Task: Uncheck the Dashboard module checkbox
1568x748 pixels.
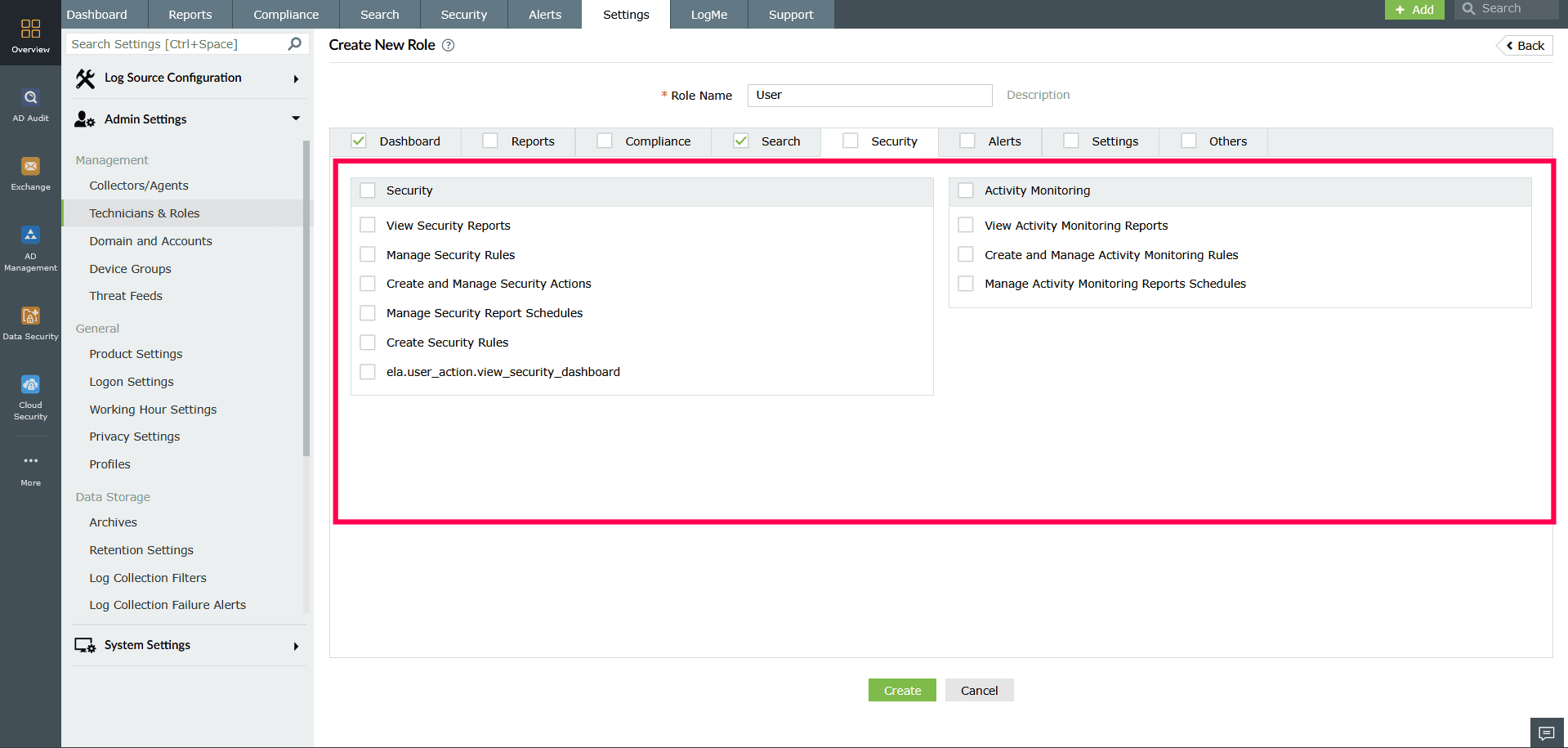Action: coord(359,141)
